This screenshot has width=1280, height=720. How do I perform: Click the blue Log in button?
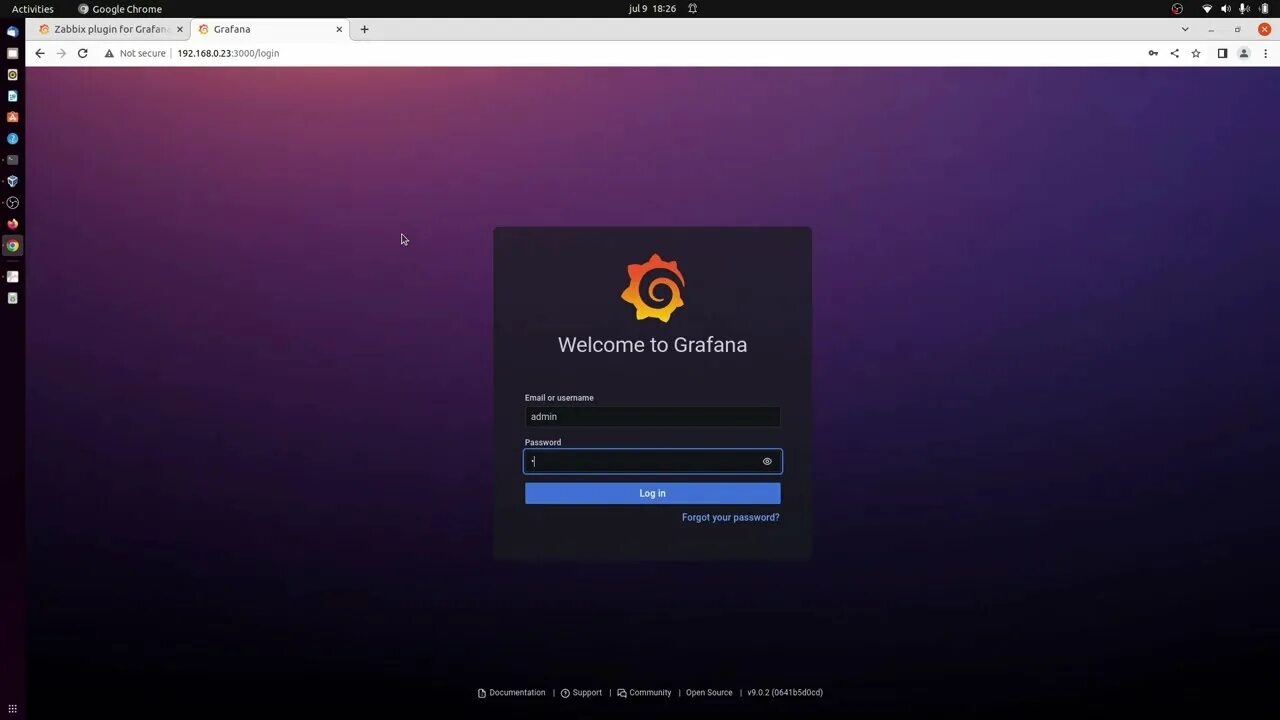[x=652, y=493]
